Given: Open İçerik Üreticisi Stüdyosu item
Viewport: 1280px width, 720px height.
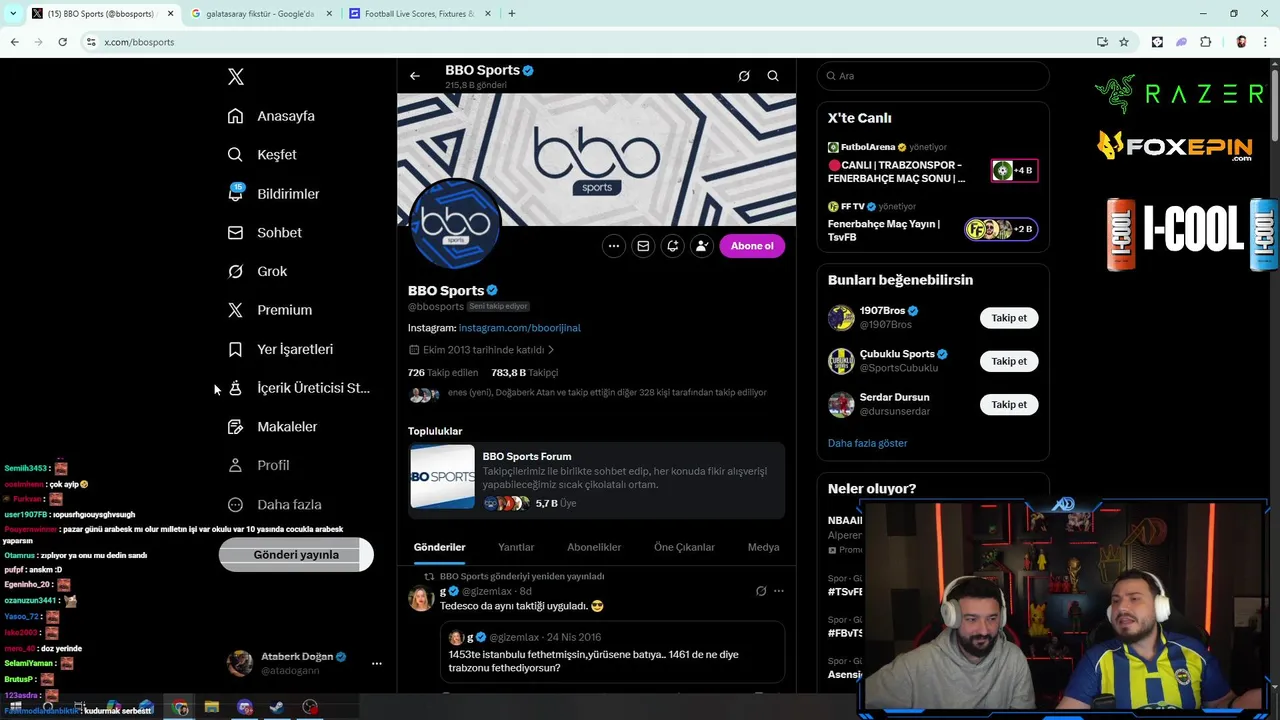Looking at the screenshot, I should [x=298, y=388].
